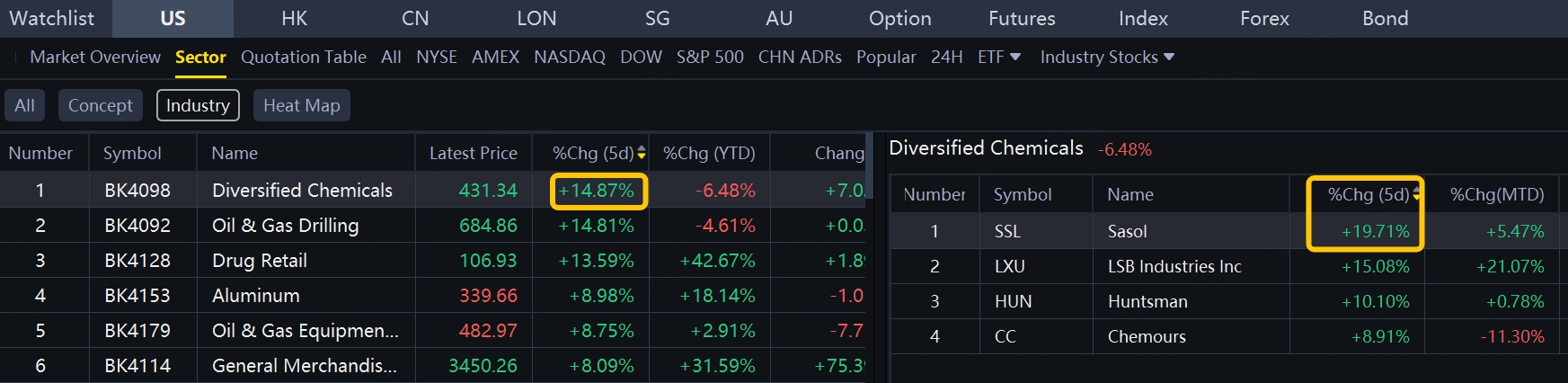Screen dimensions: 1568x383
Task: Click sort arrows on right panel %Chg (5d) header
Action: 1416,195
